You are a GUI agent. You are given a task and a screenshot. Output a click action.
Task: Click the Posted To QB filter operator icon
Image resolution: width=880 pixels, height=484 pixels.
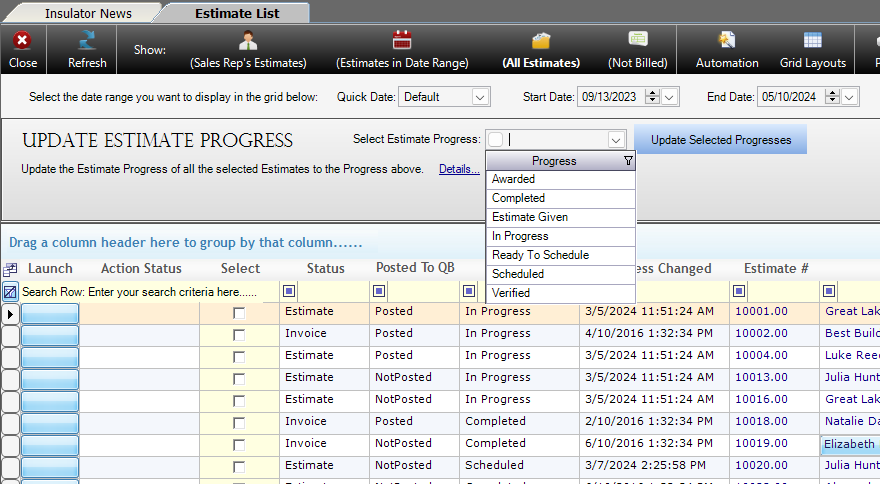pyautogui.click(x=379, y=291)
